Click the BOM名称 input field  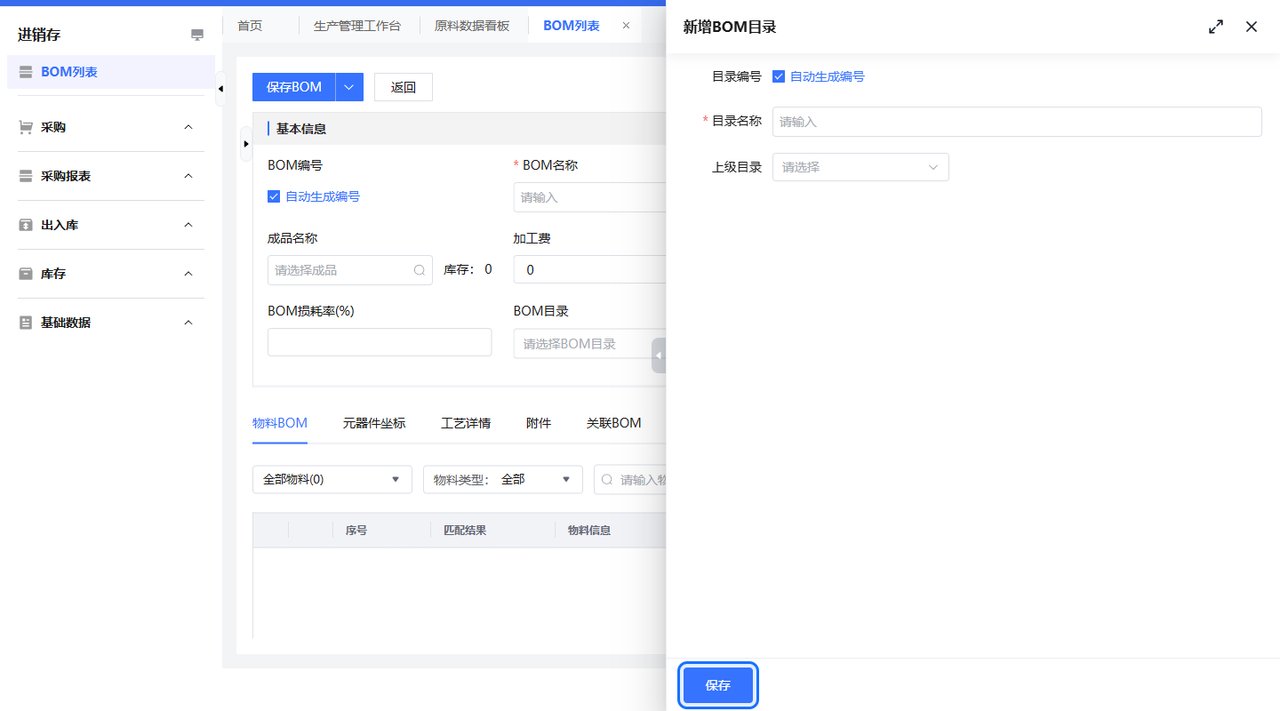(590, 197)
